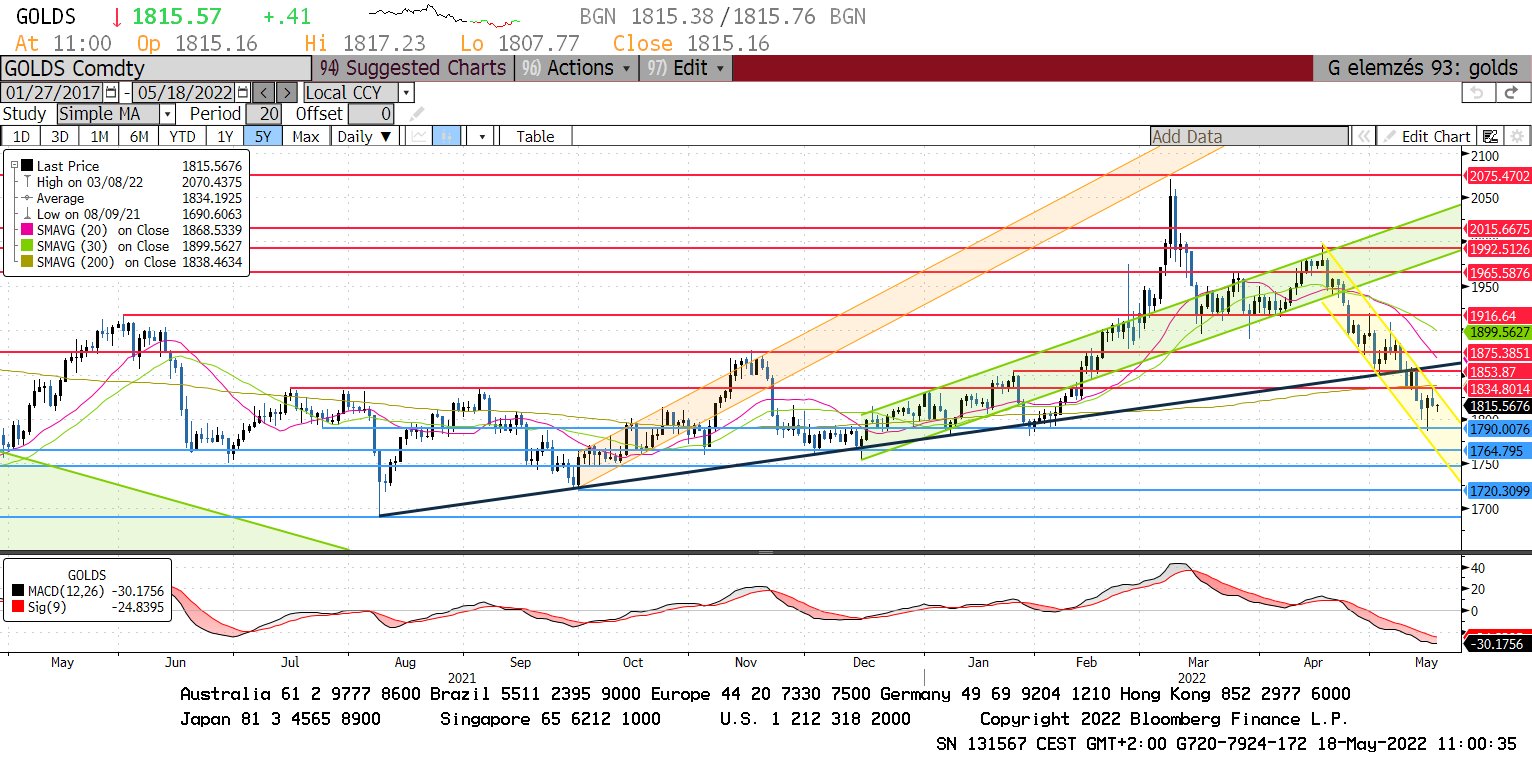Select the 1720.3099 support level label

1499,490
